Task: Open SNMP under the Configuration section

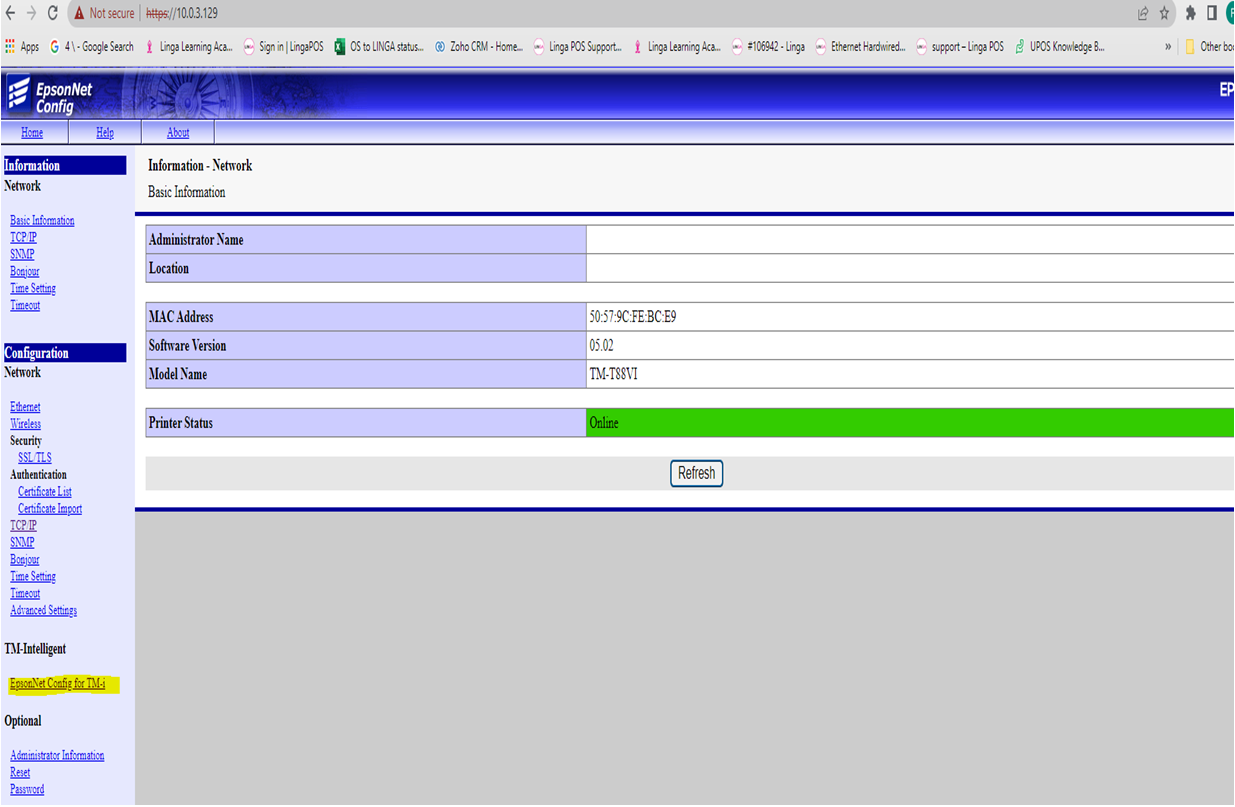Action: click(x=22, y=543)
